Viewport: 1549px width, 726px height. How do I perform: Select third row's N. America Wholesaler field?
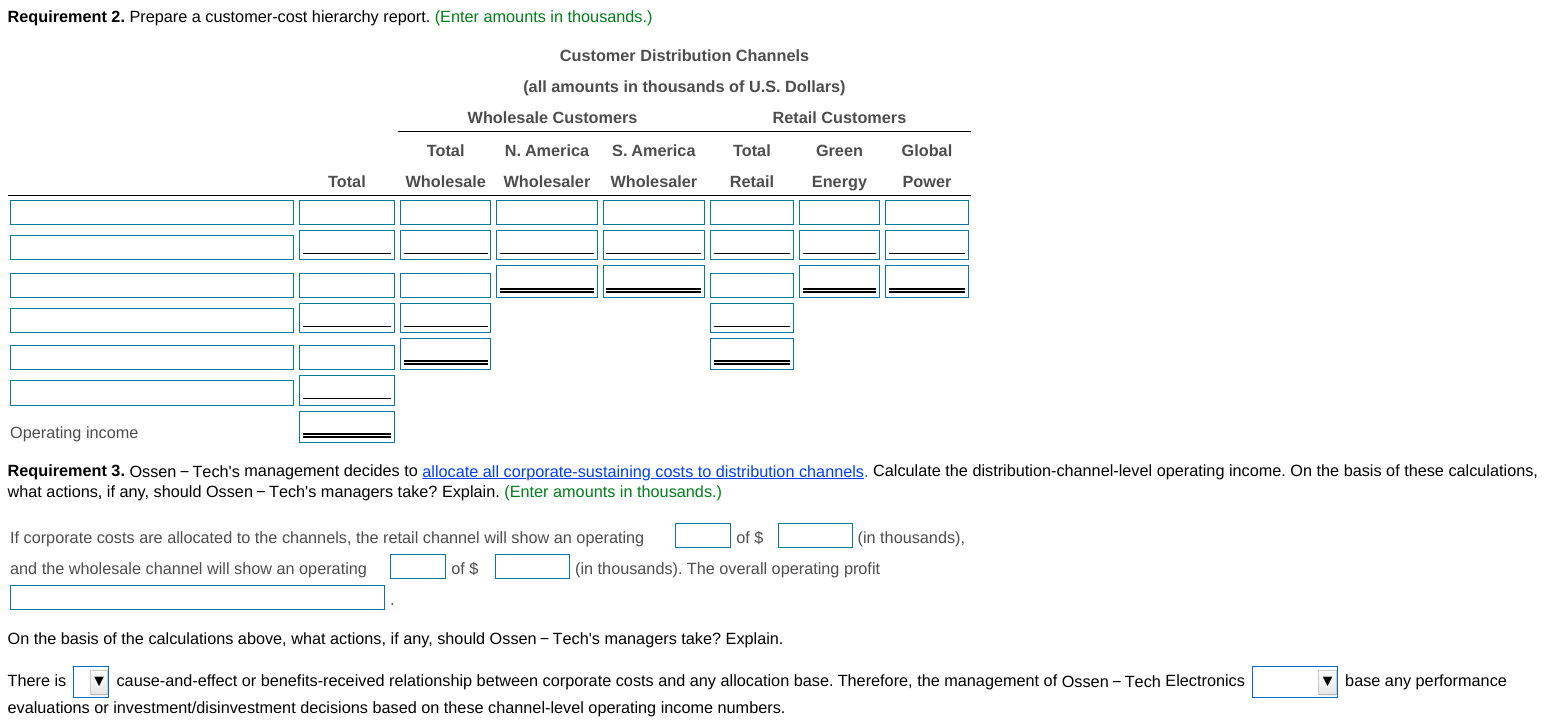click(547, 281)
